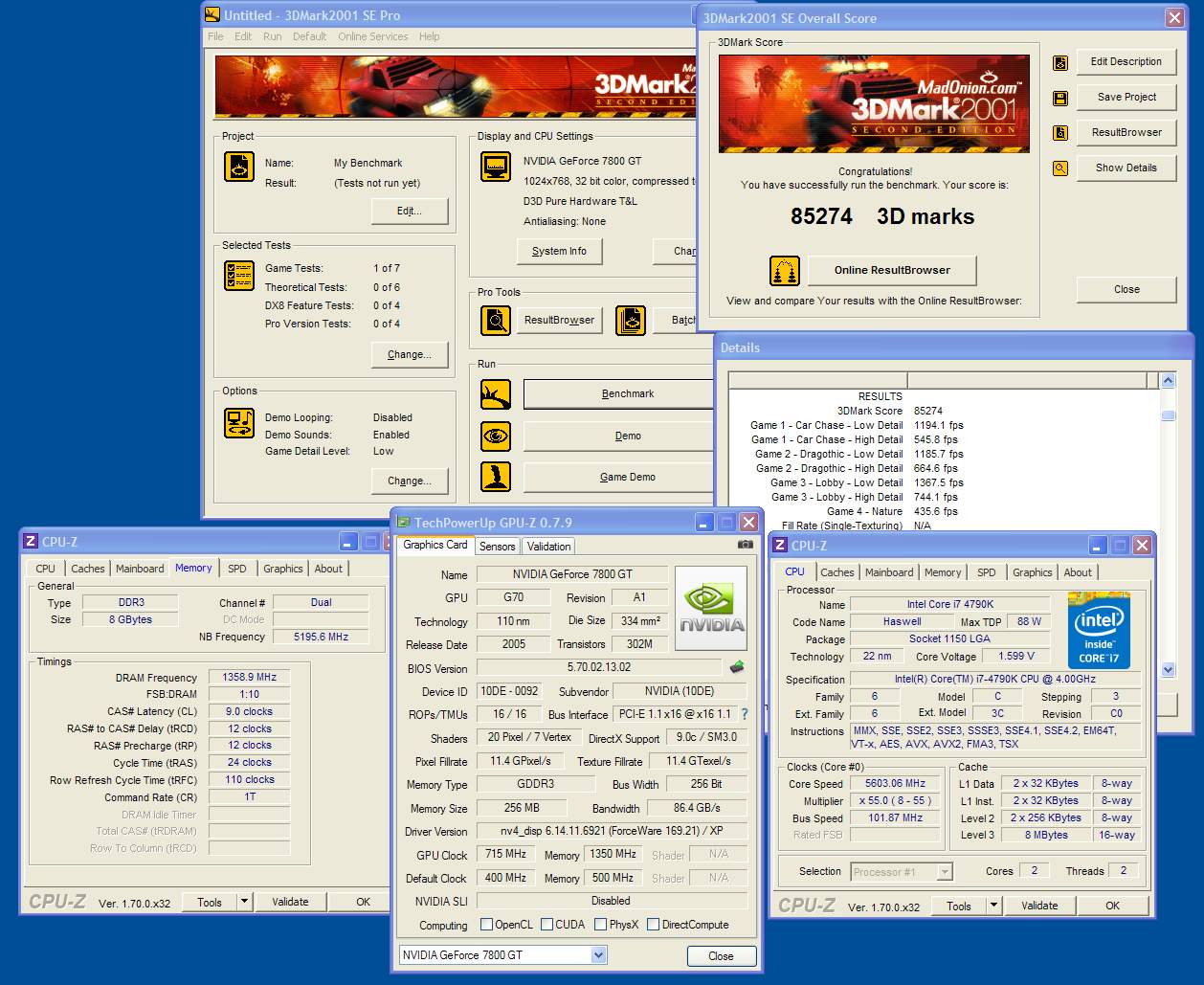The image size is (1204, 985).
Task: Click OK in CPU-Z CPU window
Action: click(1112, 906)
